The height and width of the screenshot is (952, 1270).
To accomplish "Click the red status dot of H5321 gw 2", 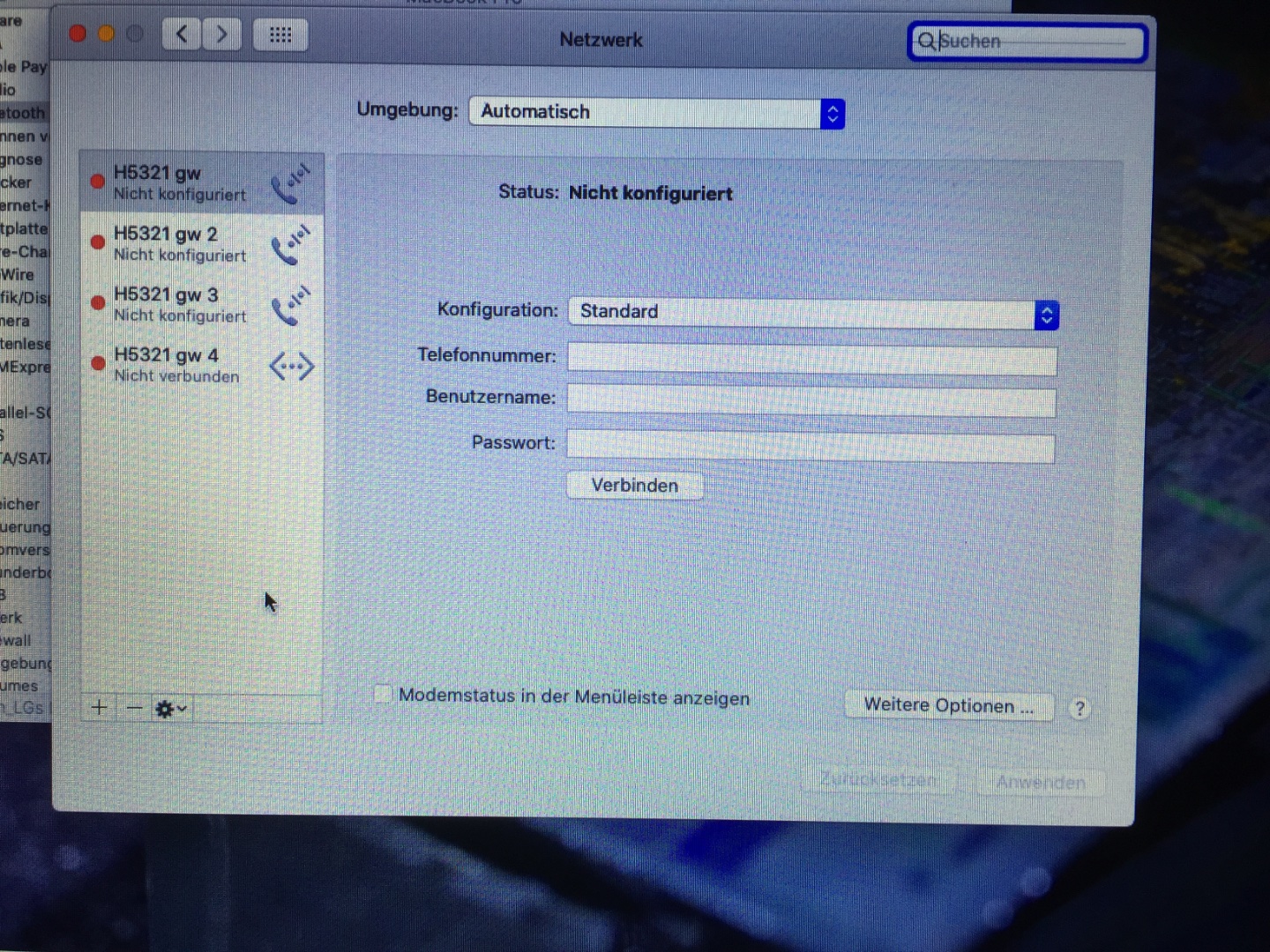I will pyautogui.click(x=98, y=242).
